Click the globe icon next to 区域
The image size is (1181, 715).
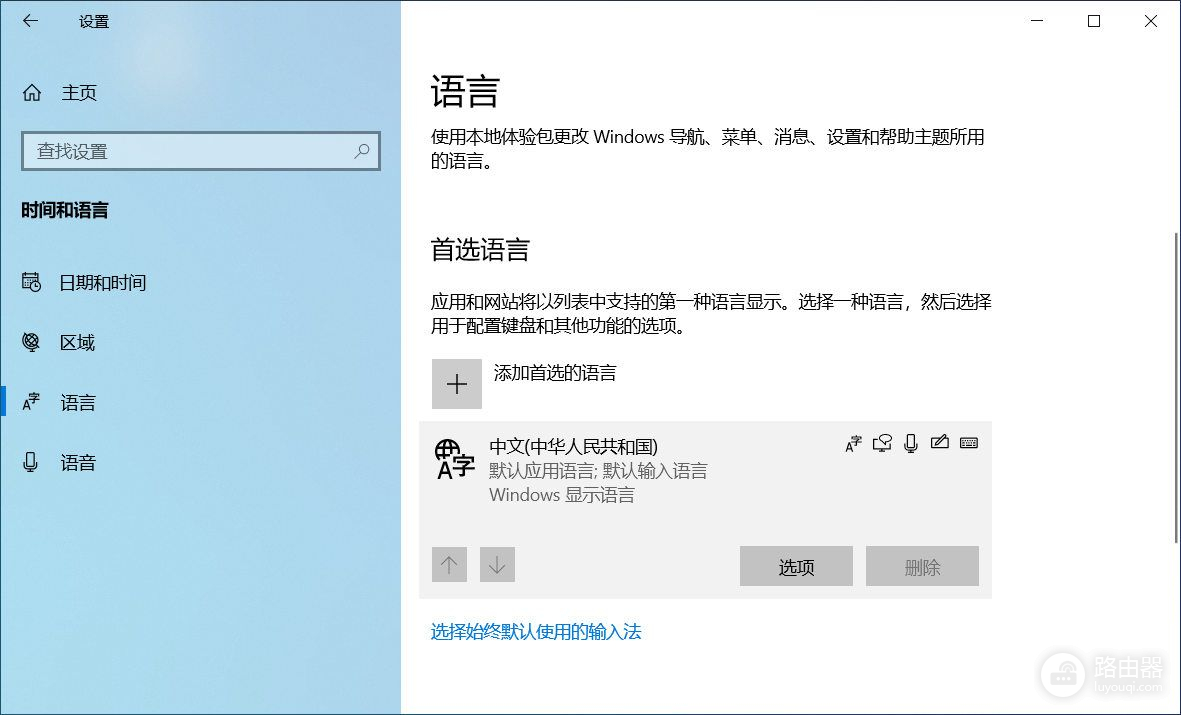[31, 342]
